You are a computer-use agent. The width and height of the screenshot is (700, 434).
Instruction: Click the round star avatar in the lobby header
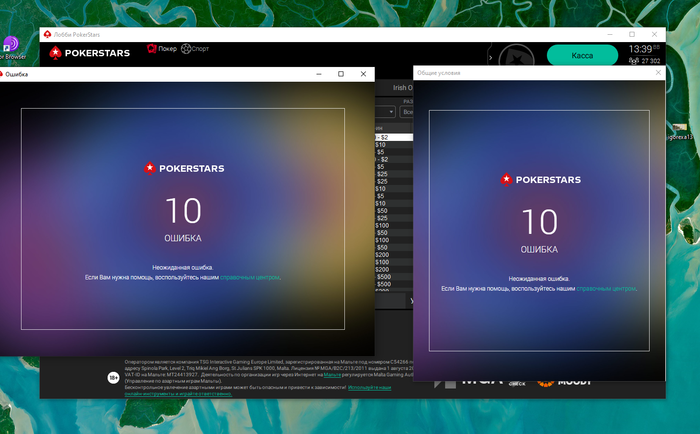point(516,56)
